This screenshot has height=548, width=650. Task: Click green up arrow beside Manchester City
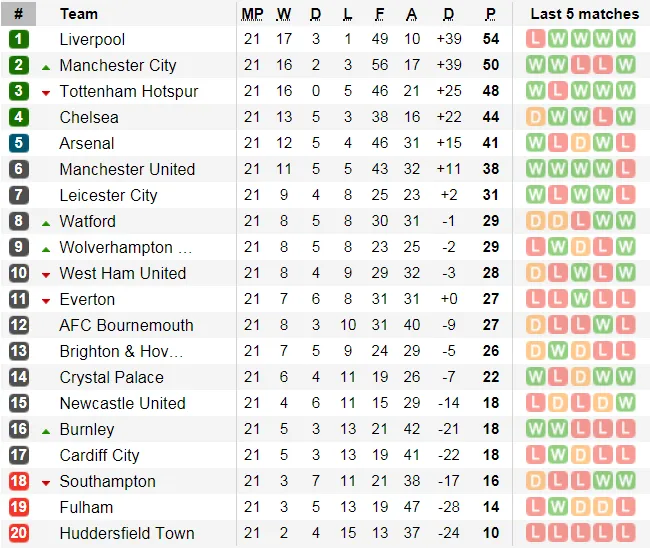[46, 66]
